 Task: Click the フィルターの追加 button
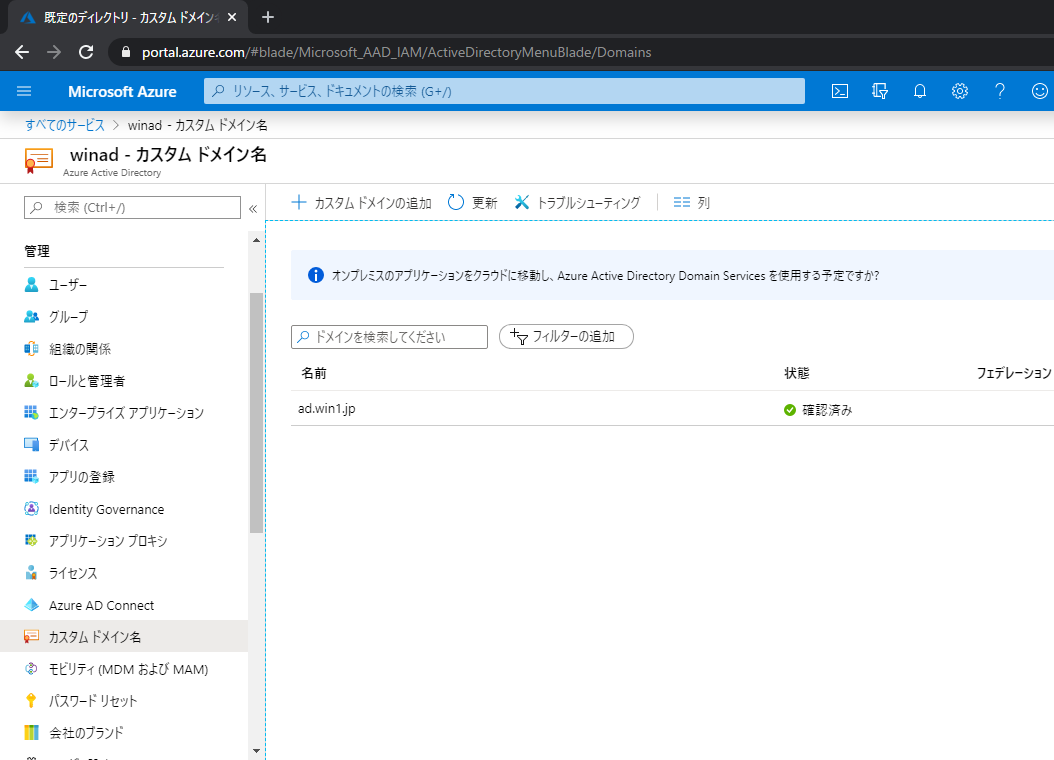pyautogui.click(x=566, y=337)
